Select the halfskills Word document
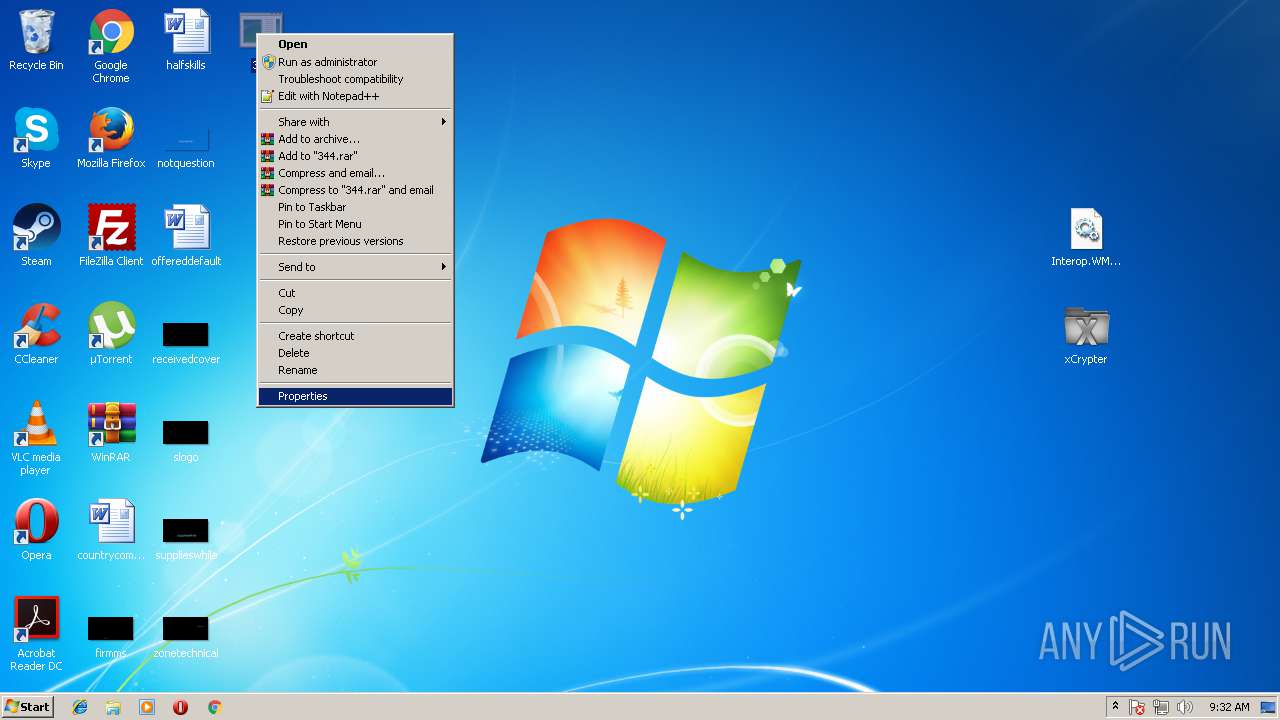This screenshot has width=1280, height=720. 186,41
